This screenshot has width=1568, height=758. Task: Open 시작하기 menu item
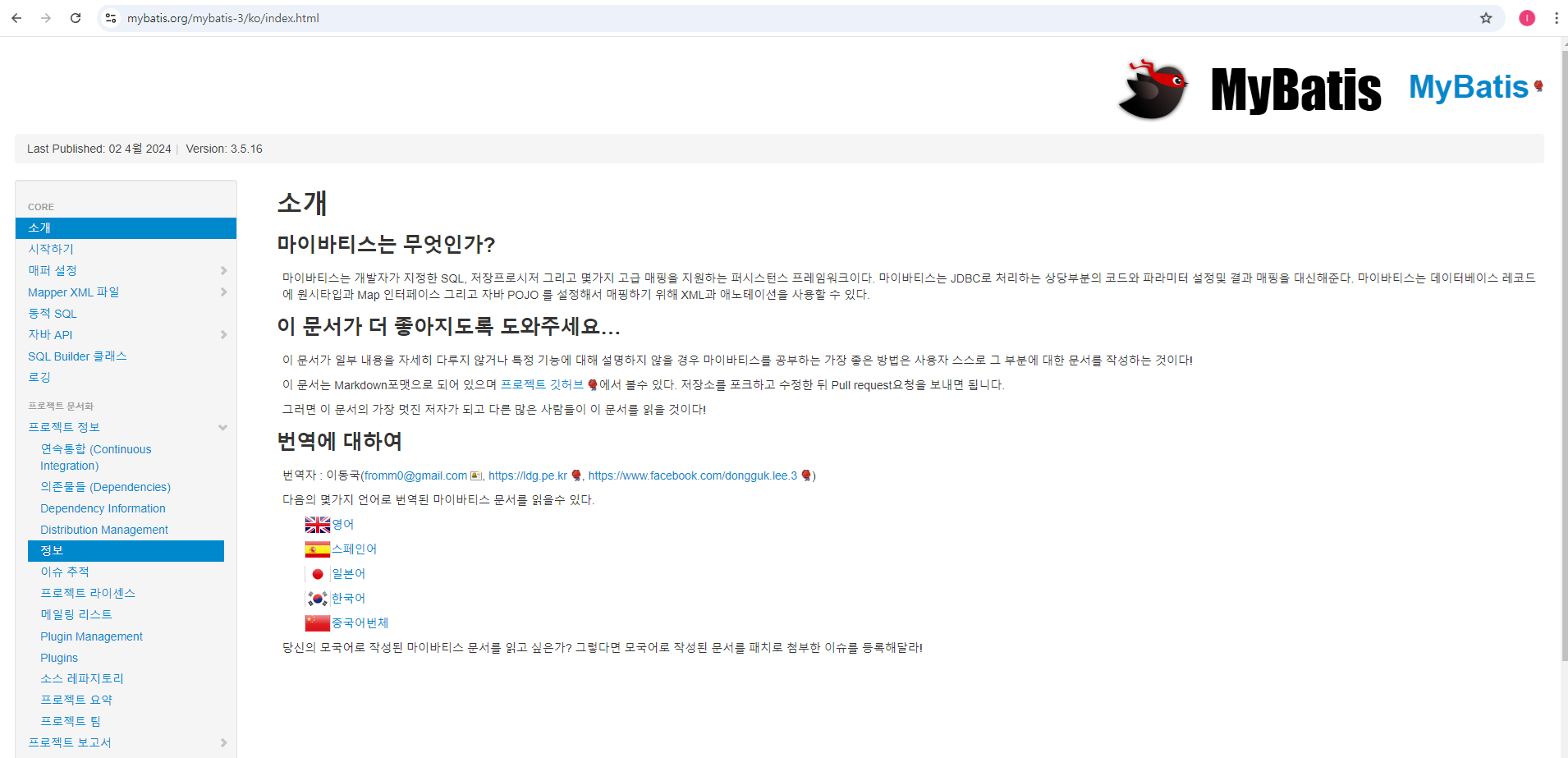coord(51,249)
